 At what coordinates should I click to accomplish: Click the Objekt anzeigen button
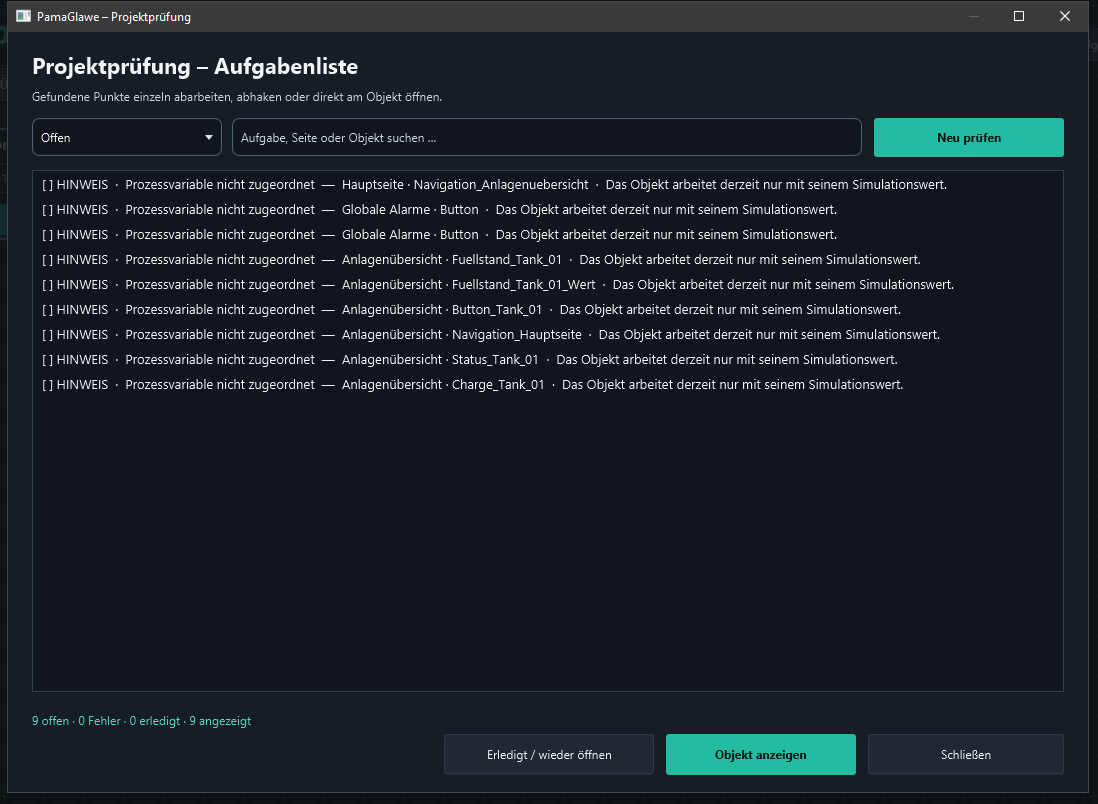[760, 754]
